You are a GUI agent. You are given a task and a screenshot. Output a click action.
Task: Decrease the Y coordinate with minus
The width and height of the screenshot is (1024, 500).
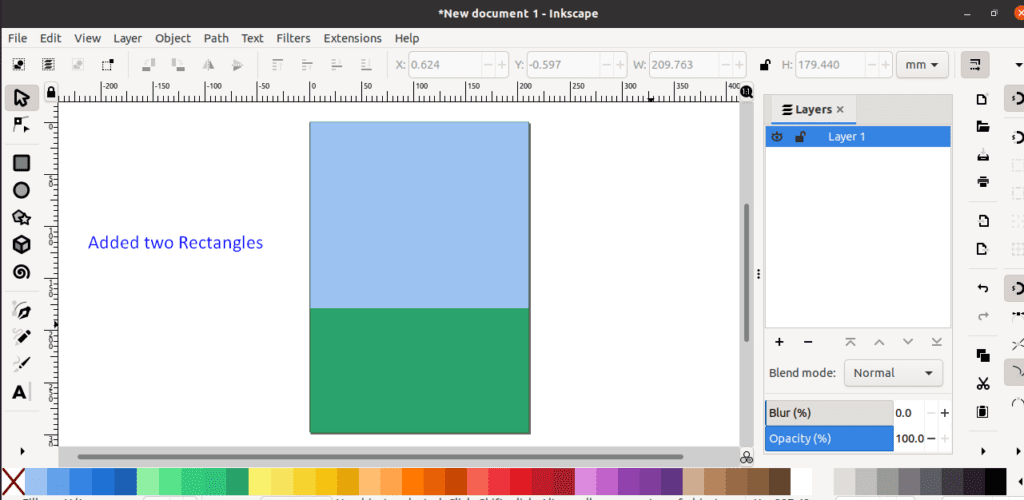click(606, 65)
